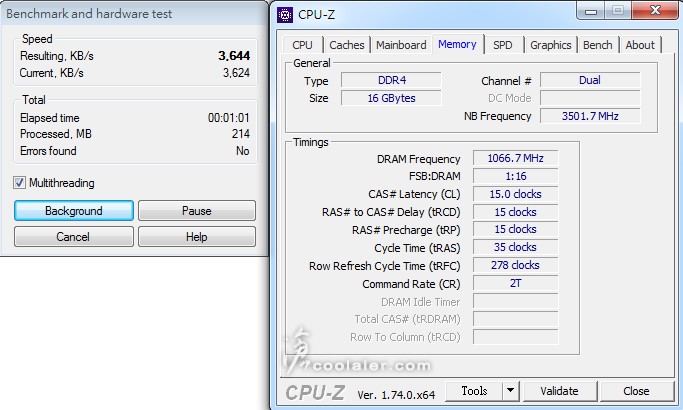Click the Processed MB value 214
The image size is (683, 410).
(x=241, y=134)
